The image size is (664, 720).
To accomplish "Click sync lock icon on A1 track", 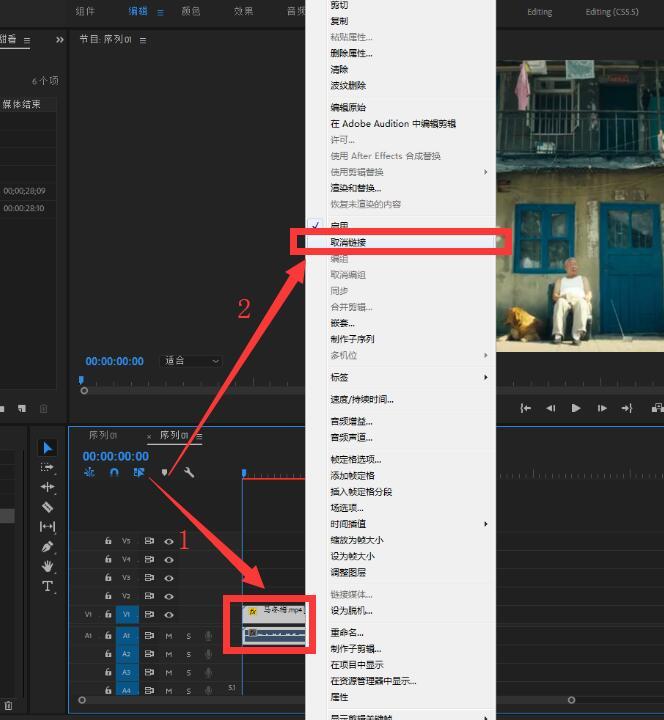I will [x=149, y=636].
